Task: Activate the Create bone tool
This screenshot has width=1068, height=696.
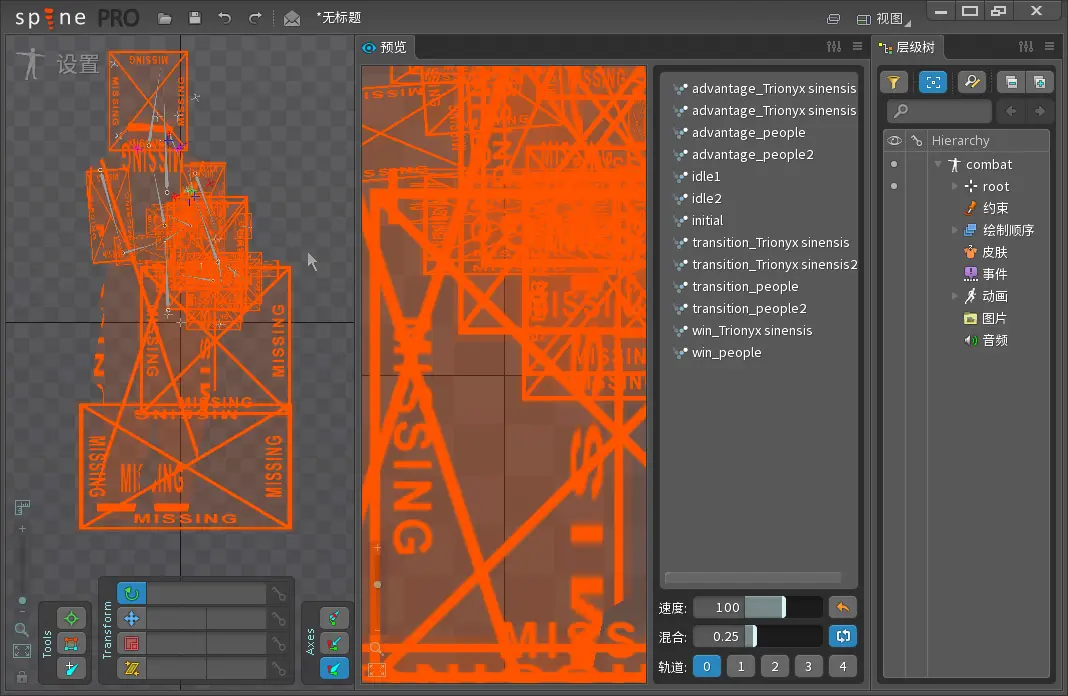Action: (71, 668)
